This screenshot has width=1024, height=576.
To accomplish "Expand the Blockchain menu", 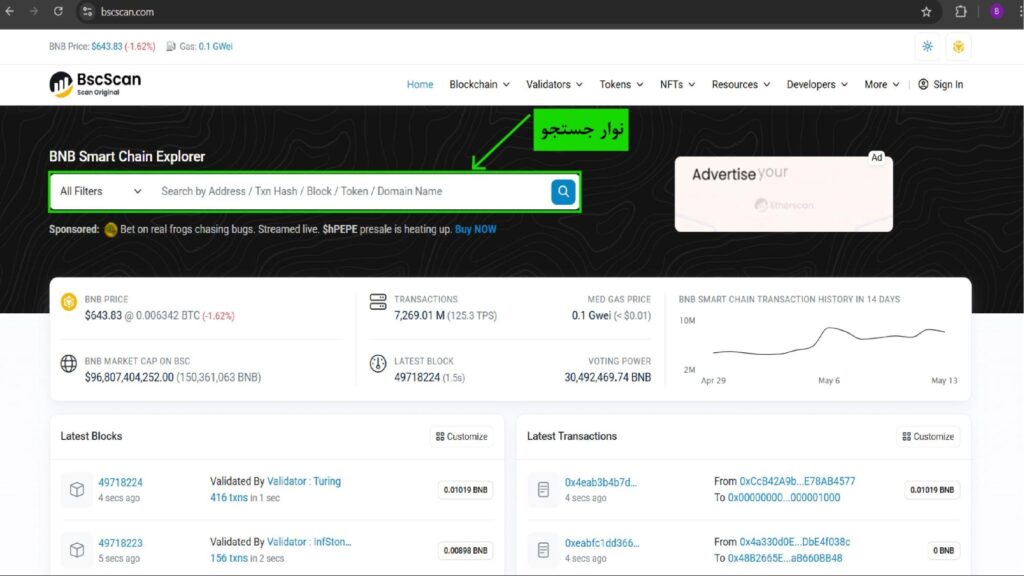I will [x=479, y=84].
